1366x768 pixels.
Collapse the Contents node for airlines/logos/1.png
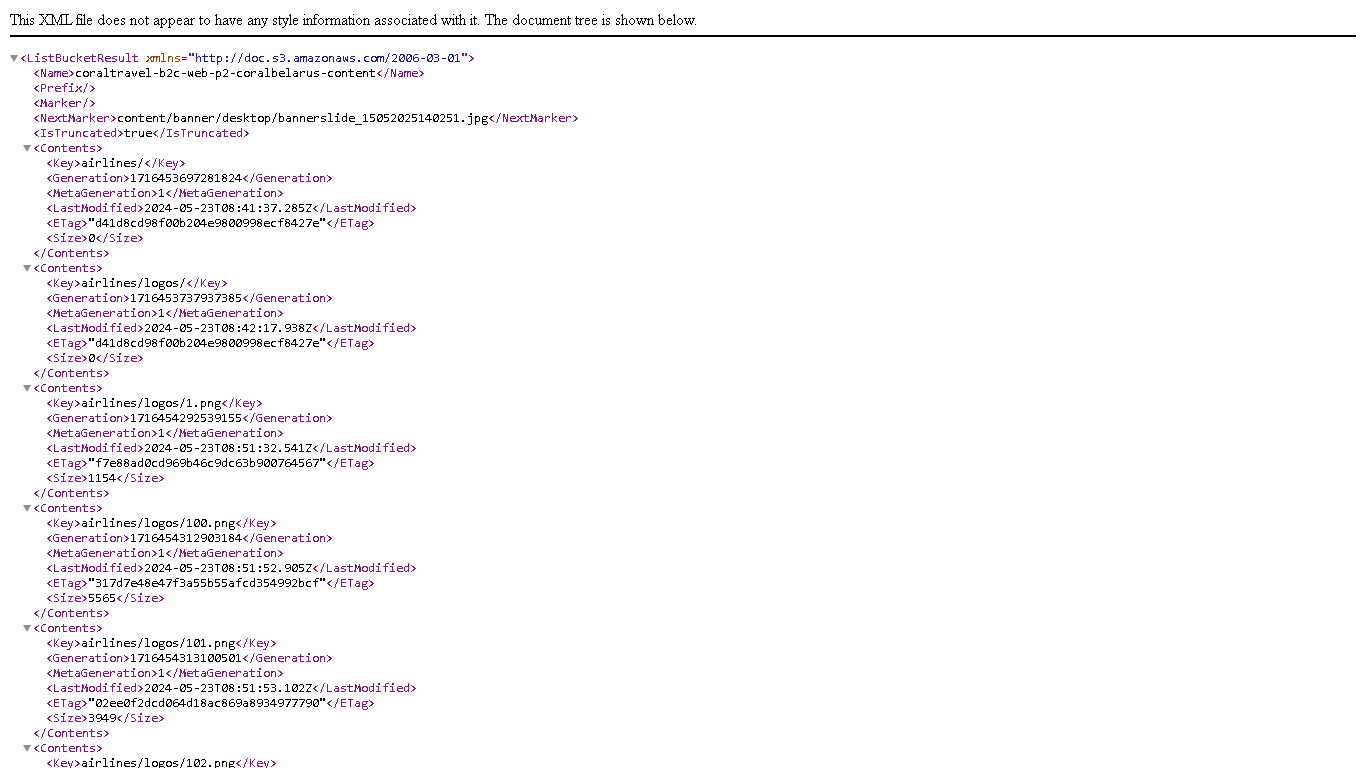[x=28, y=388]
